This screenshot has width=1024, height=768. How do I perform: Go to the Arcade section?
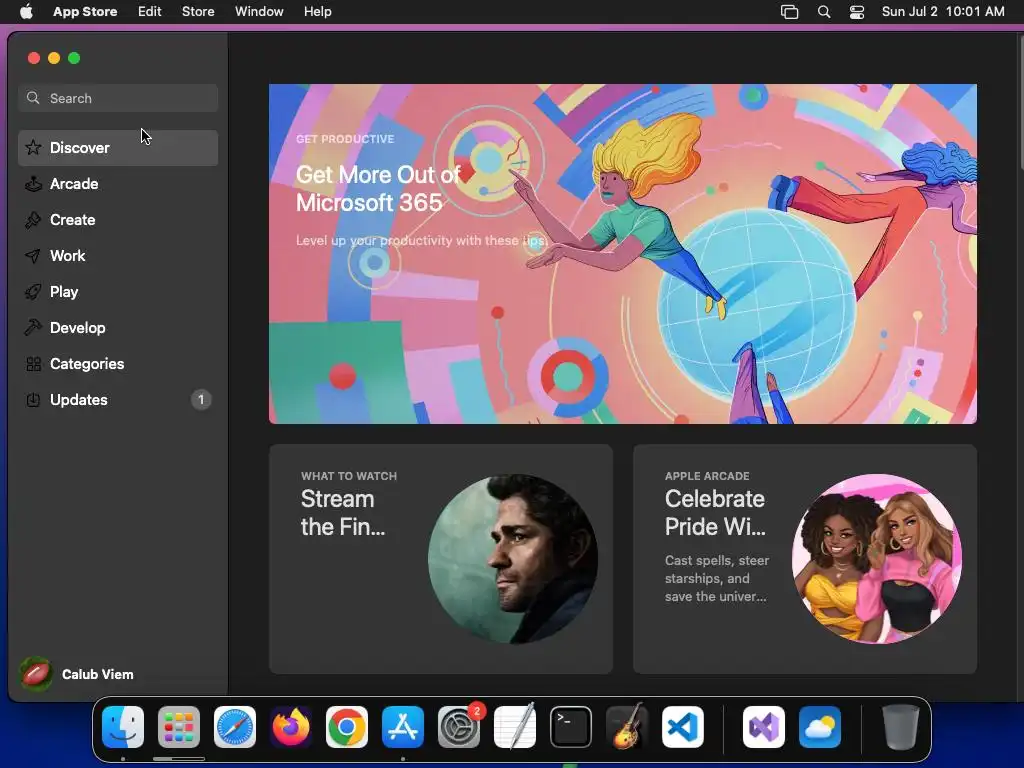[118, 184]
